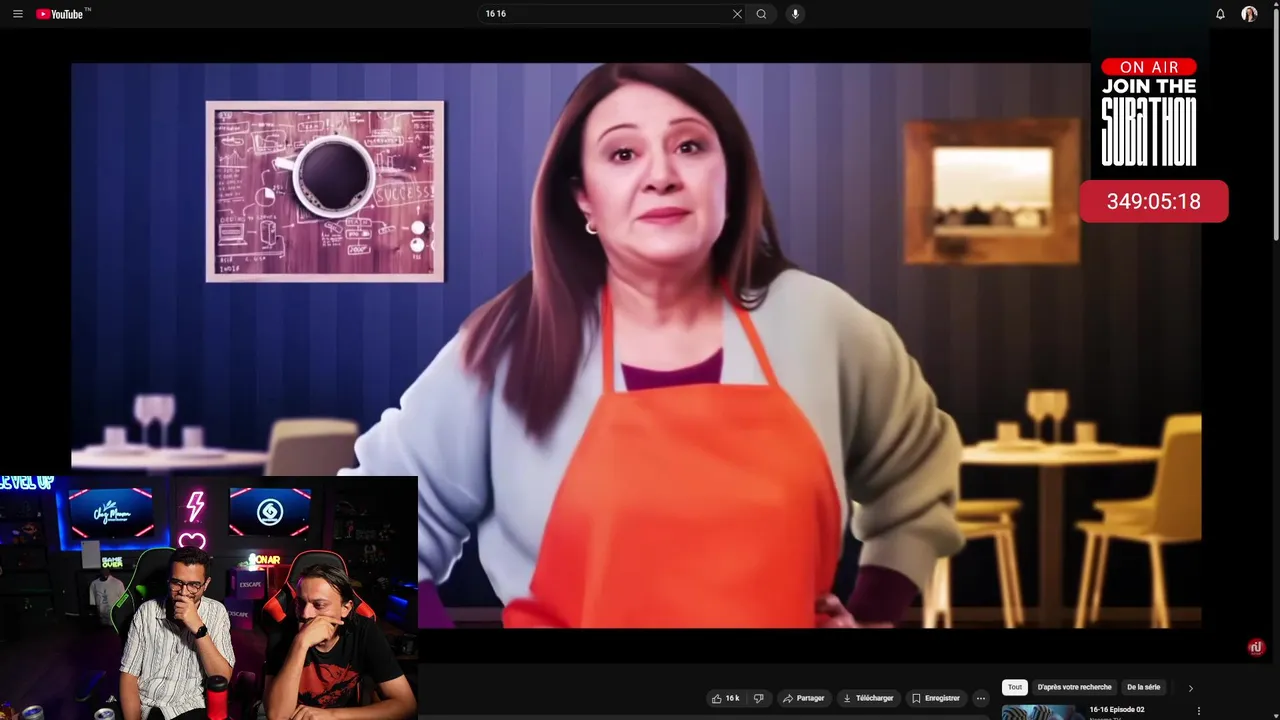The width and height of the screenshot is (1280, 720).
Task: Open more actions ellipsis menu
Action: (x=981, y=698)
